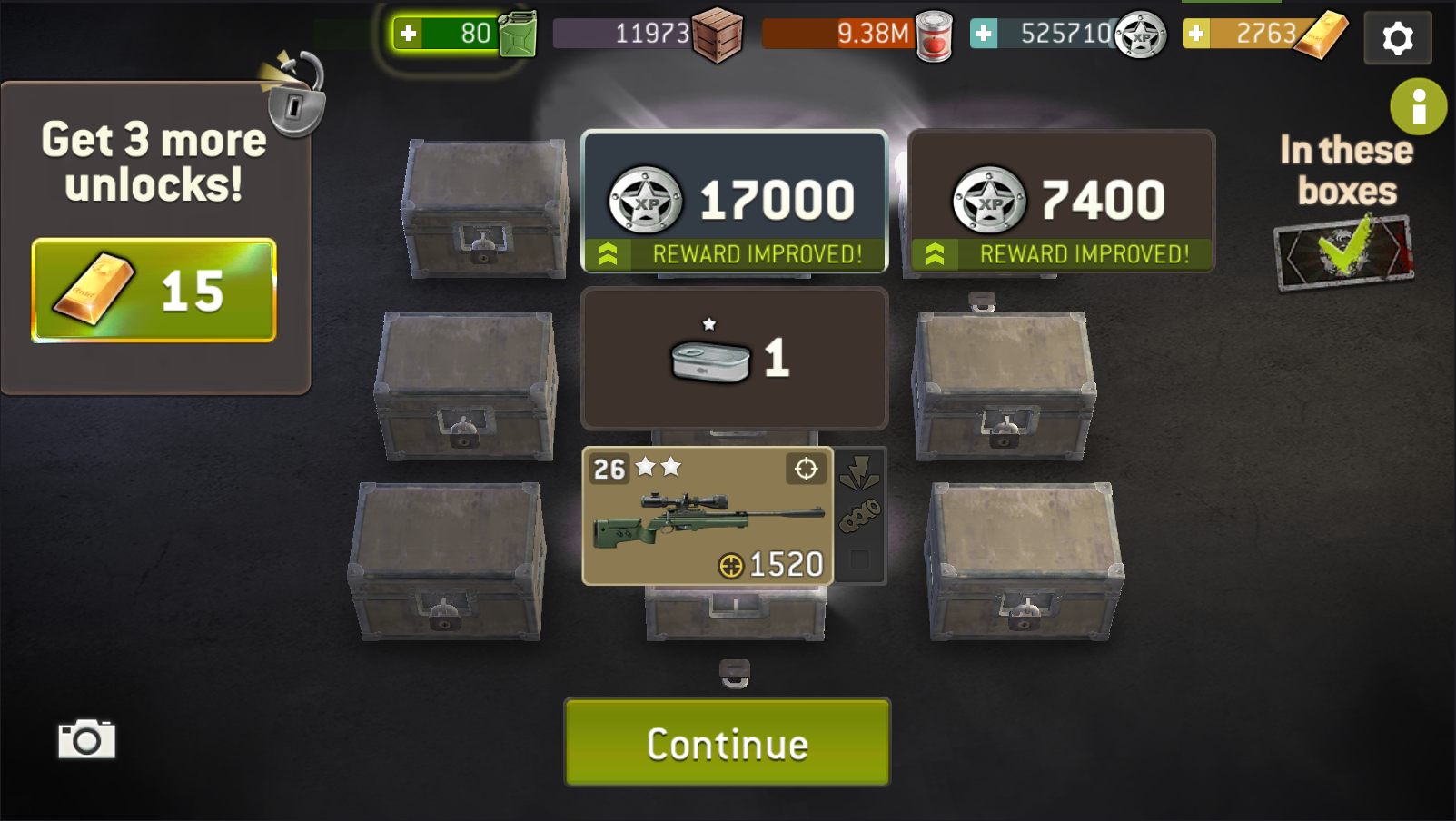Tap the green info icon
This screenshot has width=1456, height=821.
pyautogui.click(x=1418, y=106)
